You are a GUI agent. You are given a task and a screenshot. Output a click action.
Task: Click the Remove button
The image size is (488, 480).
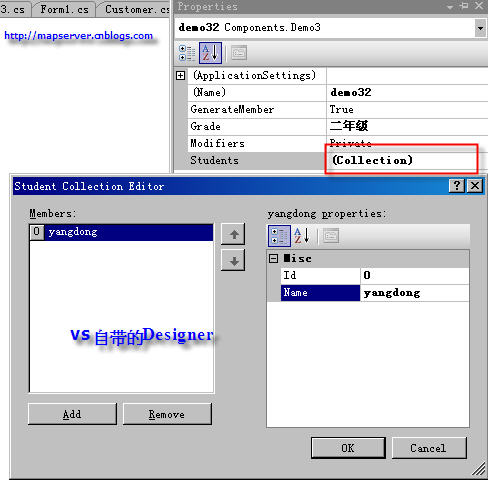pos(167,414)
